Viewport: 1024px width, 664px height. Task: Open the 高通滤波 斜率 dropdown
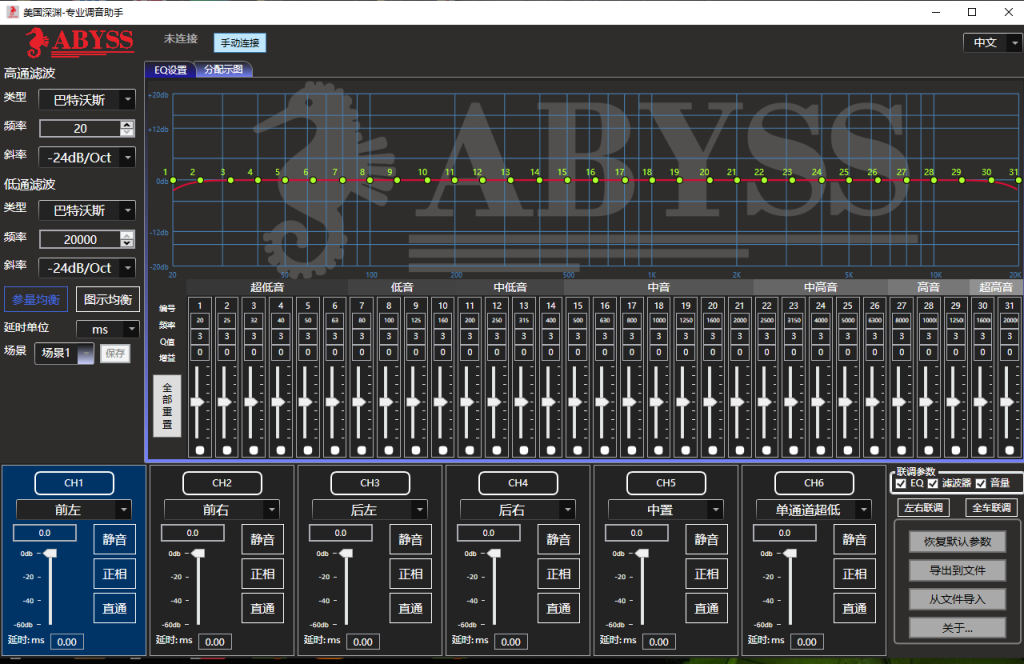pyautogui.click(x=87, y=157)
